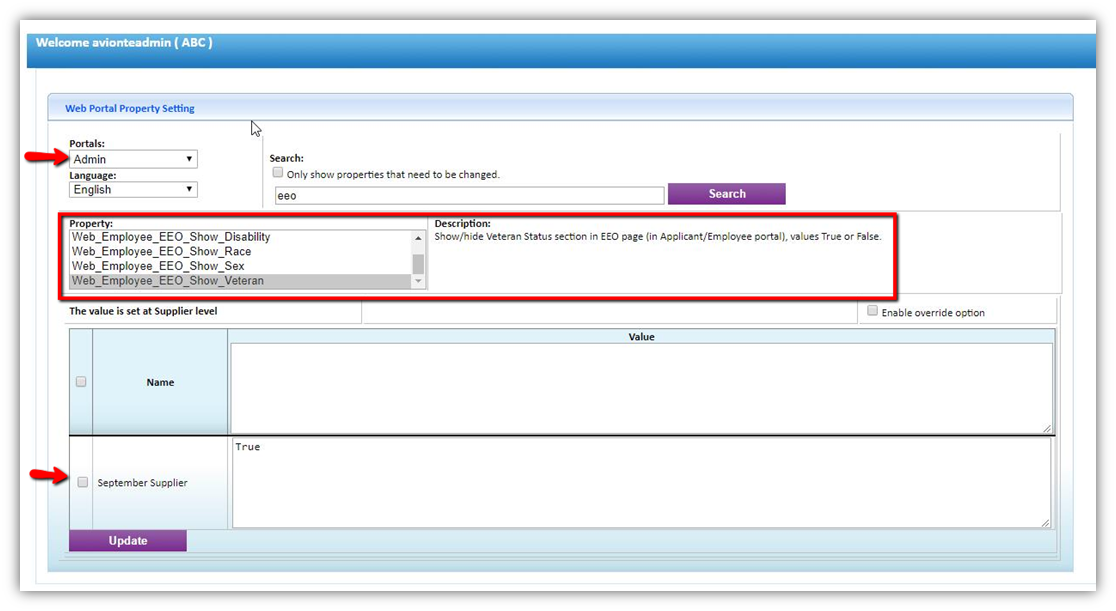Click property list scroll down arrow
Image resolution: width=1116 pixels, height=611 pixels.
pos(418,281)
